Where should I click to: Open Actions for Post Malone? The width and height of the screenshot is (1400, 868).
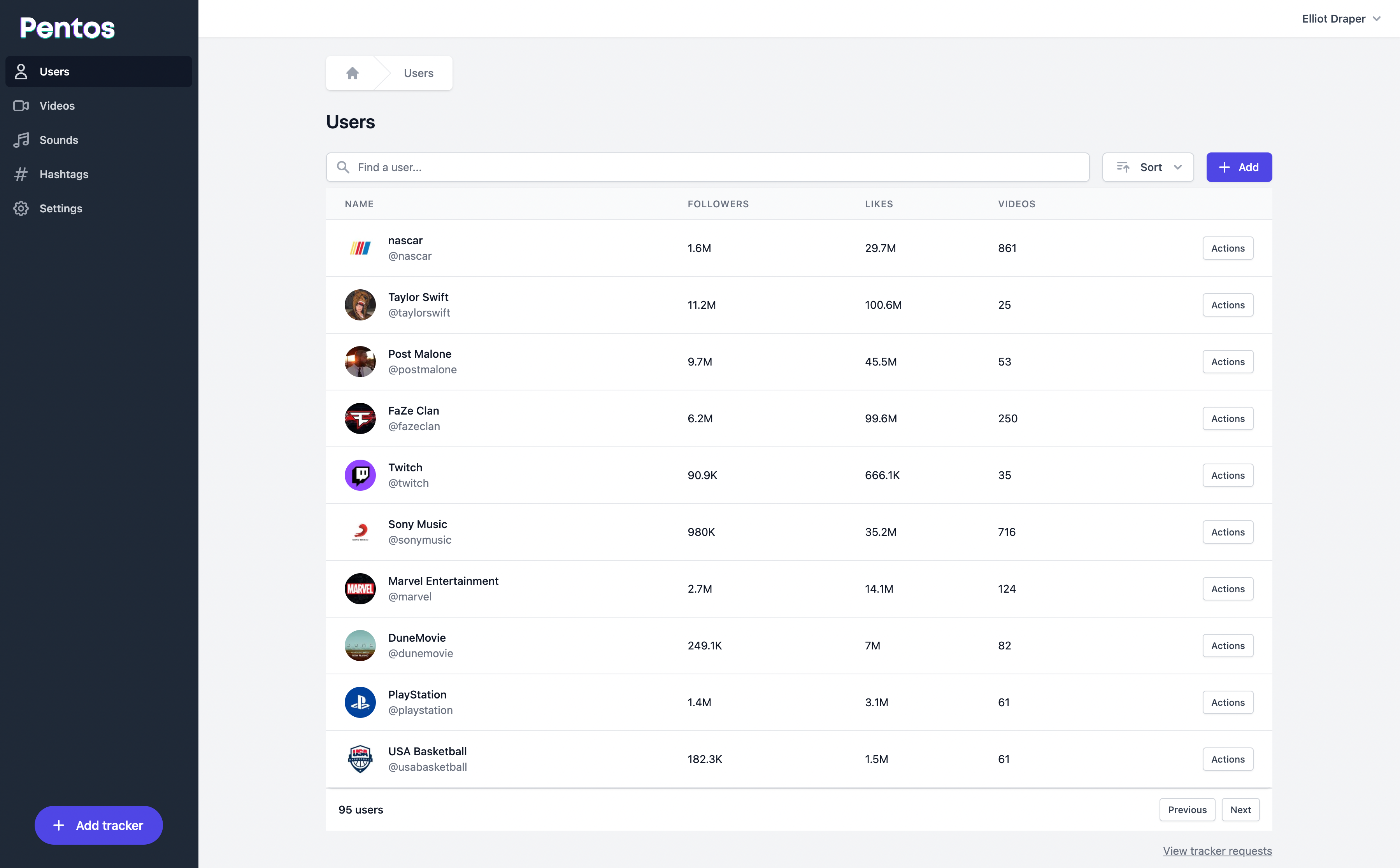[1228, 362]
